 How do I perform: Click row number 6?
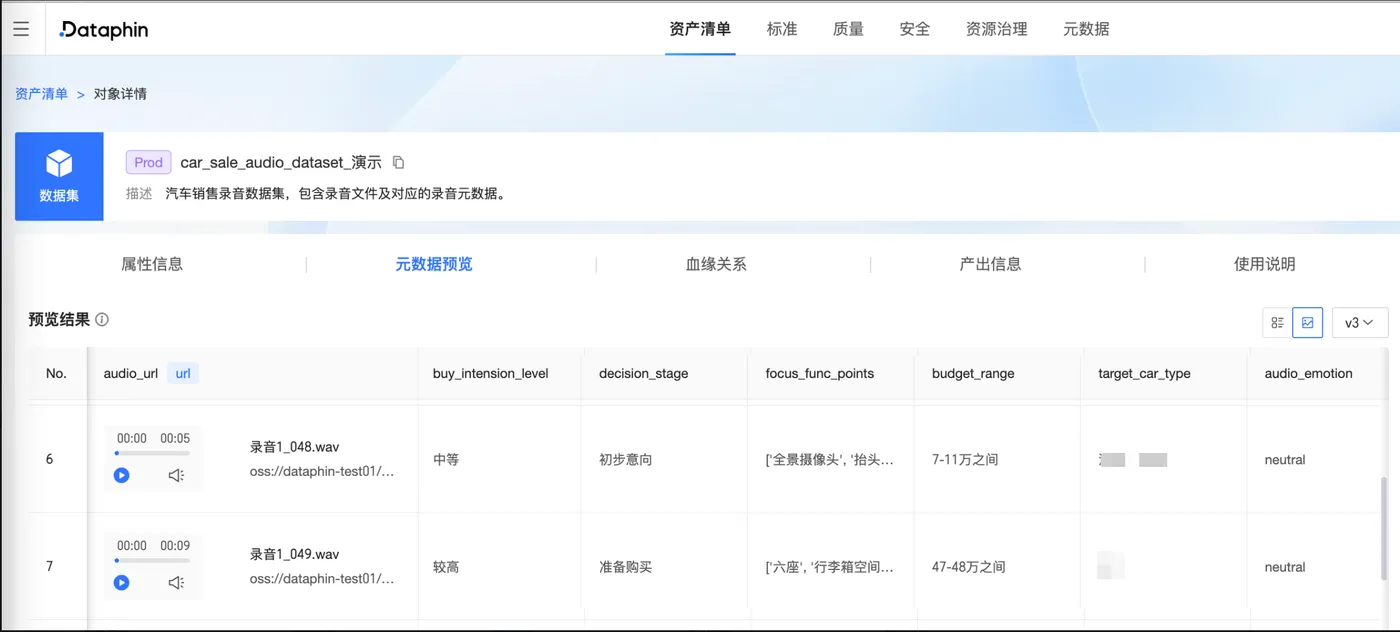(50, 460)
